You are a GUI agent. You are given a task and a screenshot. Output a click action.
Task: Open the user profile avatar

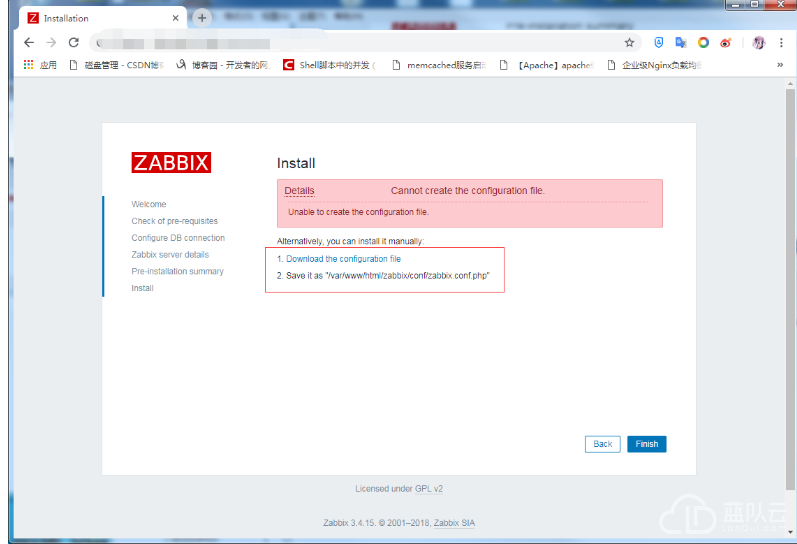[x=758, y=43]
